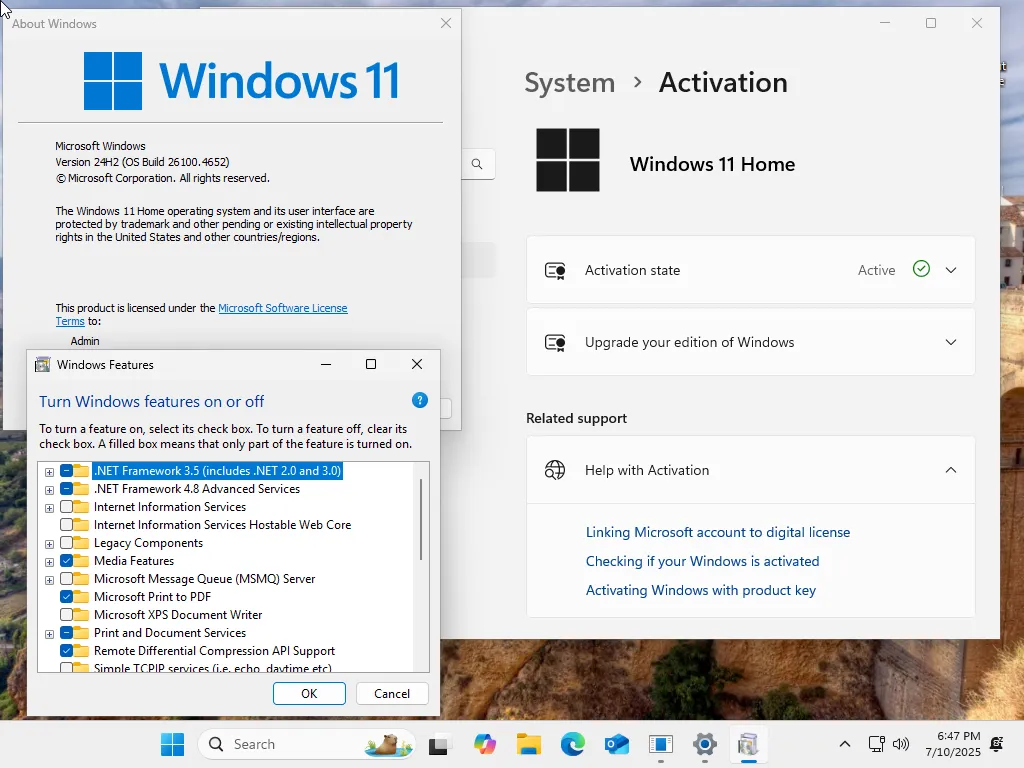Collapse the Help with Activation section
Screen dimensions: 1024x768
tap(951, 470)
